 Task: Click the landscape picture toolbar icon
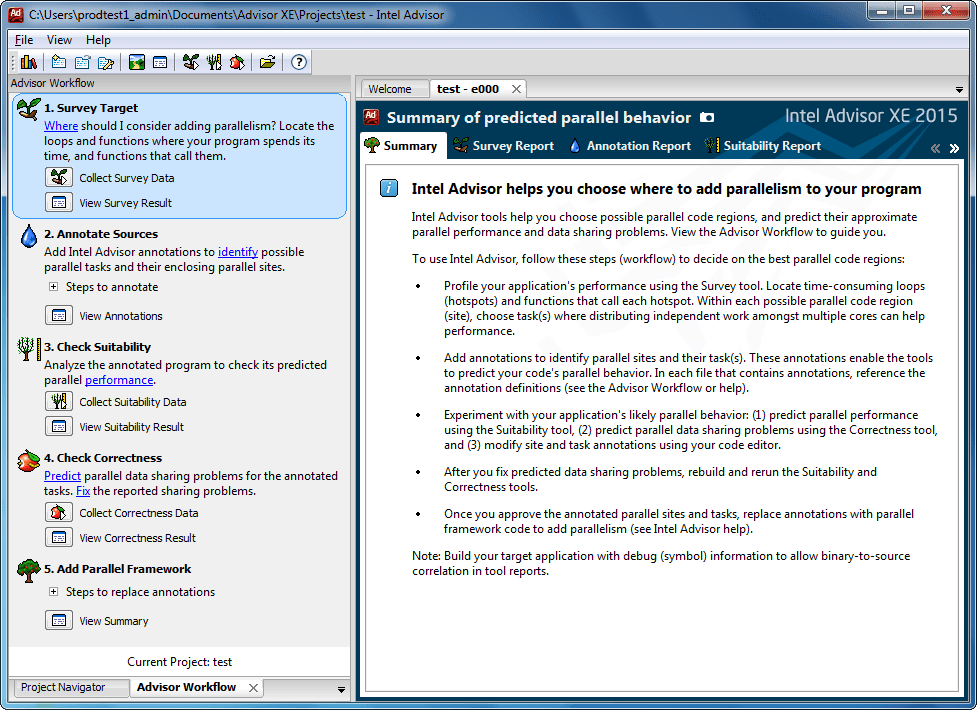[136, 62]
